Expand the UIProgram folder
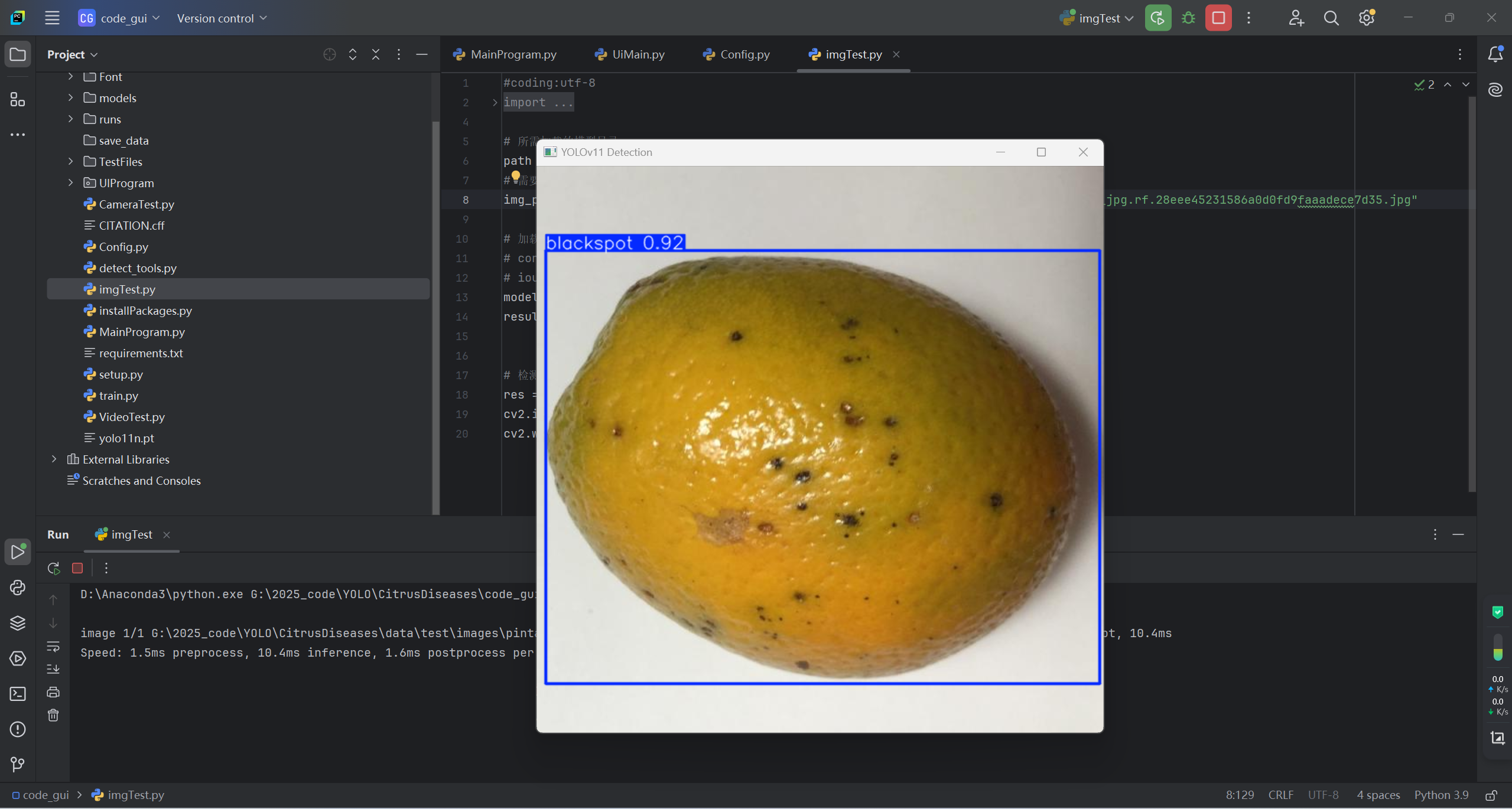The width and height of the screenshot is (1512, 809). click(71, 182)
